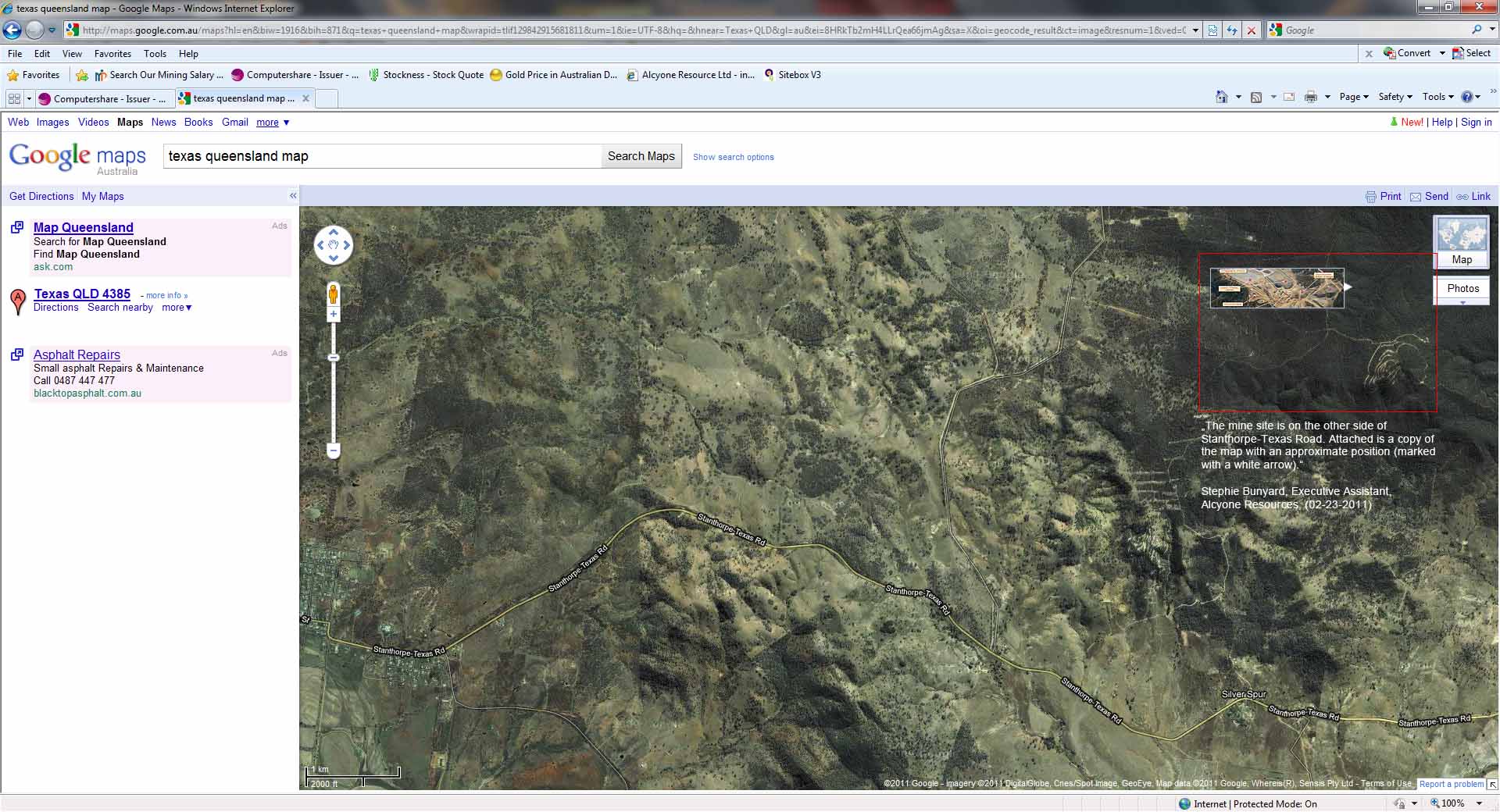The image size is (1500, 812).
Task: Expand the 'more' dropdown under Texas QLD 4385
Action: (x=177, y=308)
